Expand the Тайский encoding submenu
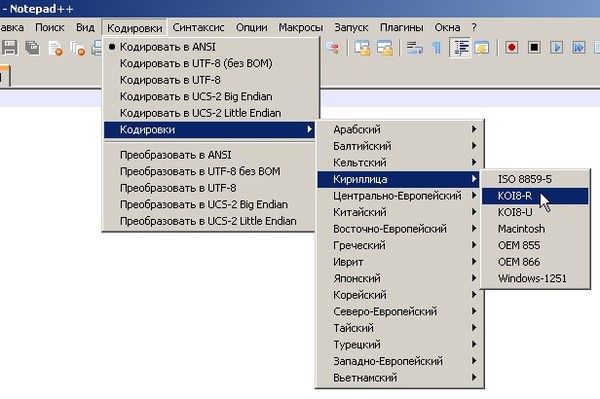Image resolution: width=600 pixels, height=399 pixels. click(x=399, y=328)
